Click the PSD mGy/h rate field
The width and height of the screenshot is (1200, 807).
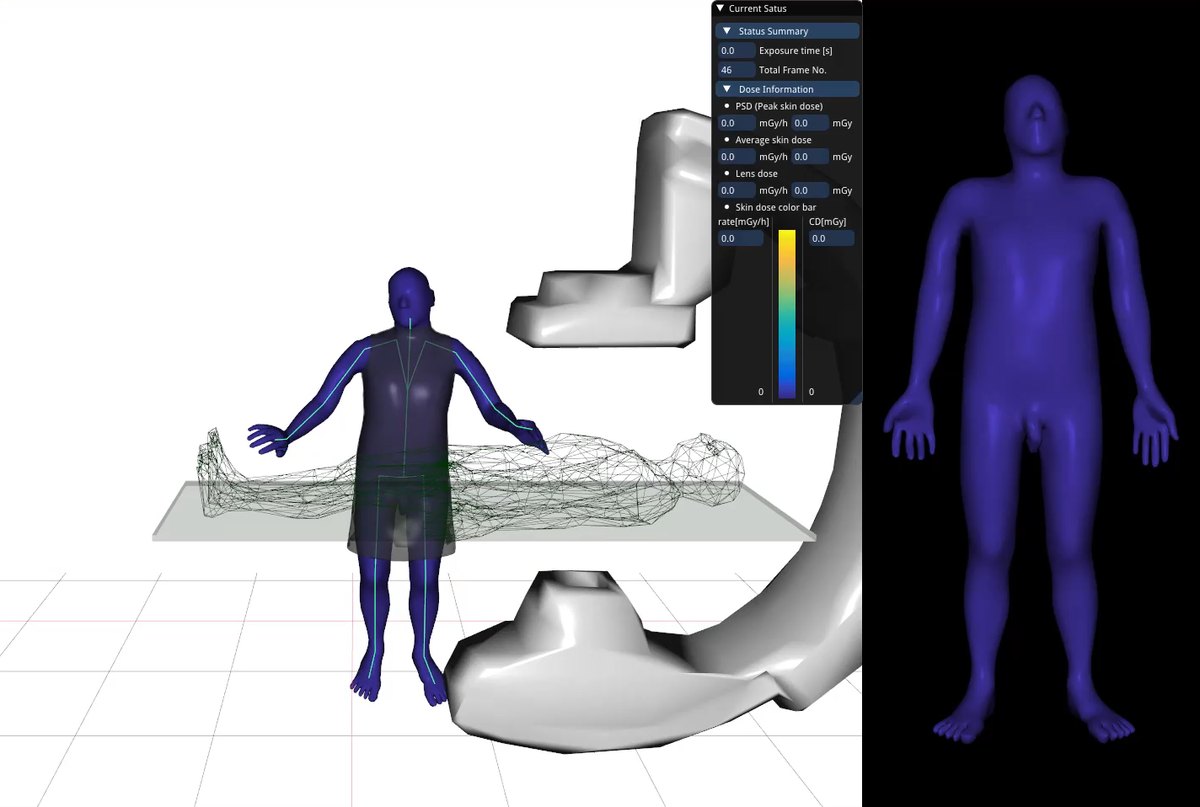click(737, 123)
